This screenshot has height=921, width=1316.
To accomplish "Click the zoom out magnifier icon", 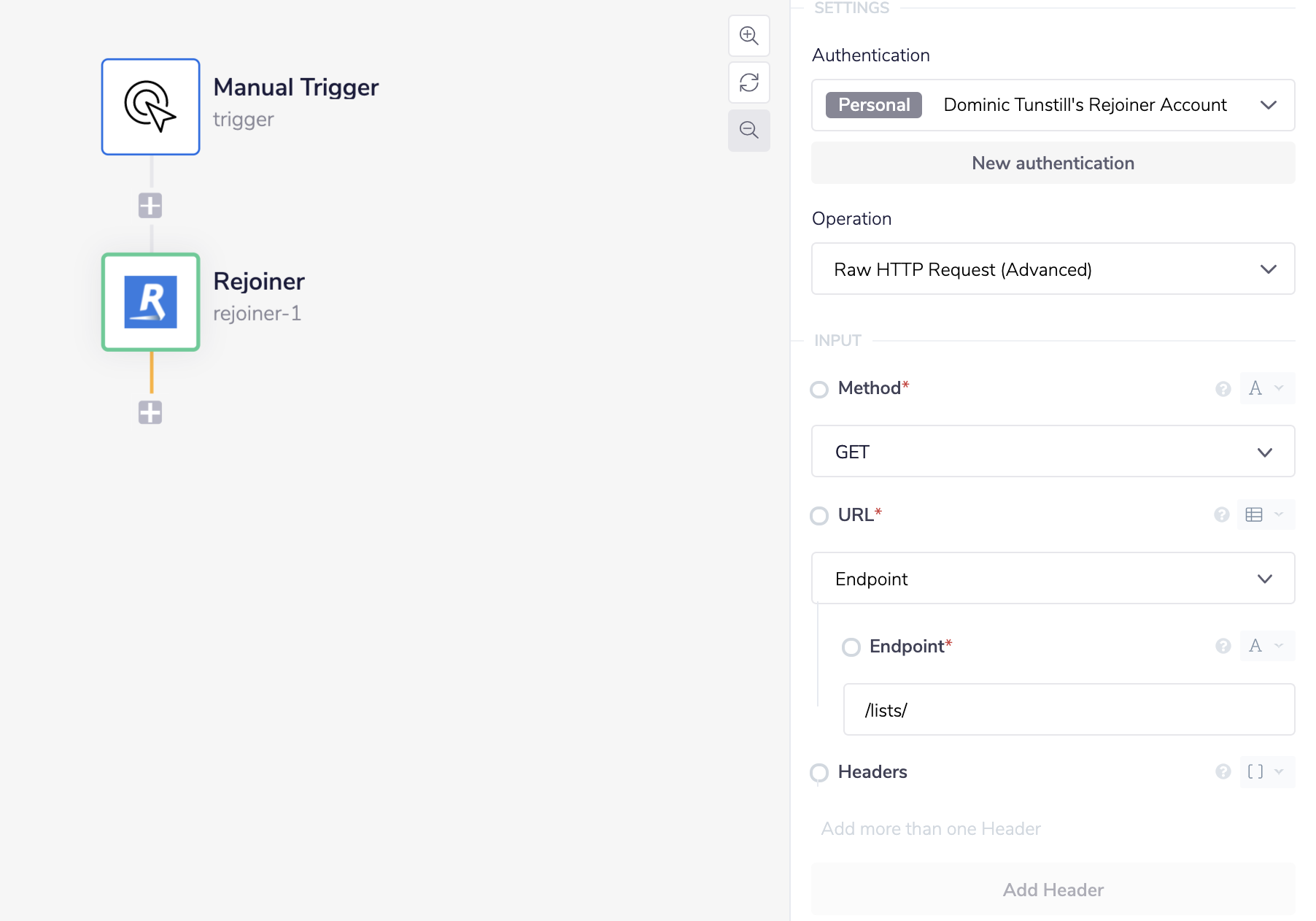I will (748, 131).
